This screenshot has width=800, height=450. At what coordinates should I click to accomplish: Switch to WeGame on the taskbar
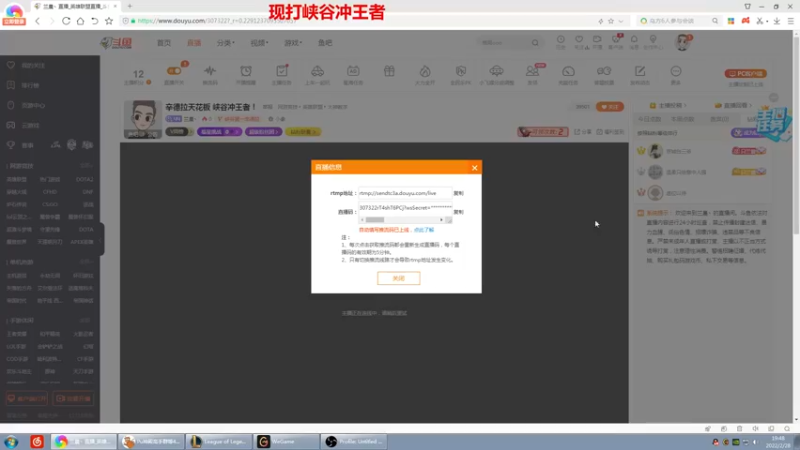tap(286, 442)
